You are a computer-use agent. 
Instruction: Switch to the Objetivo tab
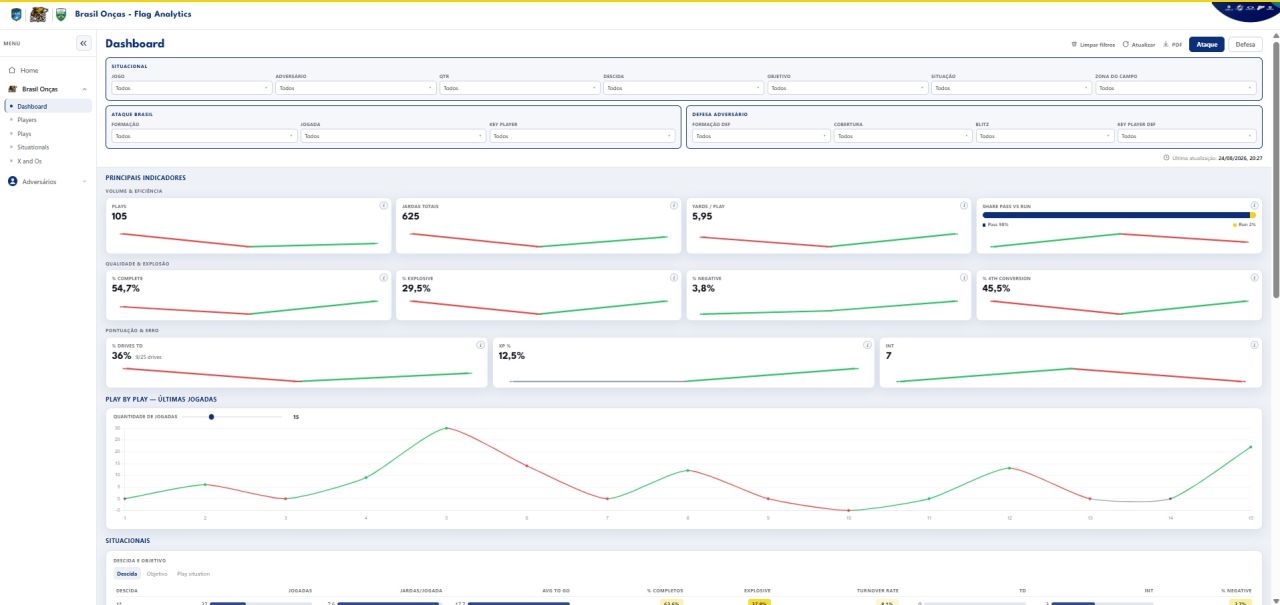pyautogui.click(x=157, y=574)
